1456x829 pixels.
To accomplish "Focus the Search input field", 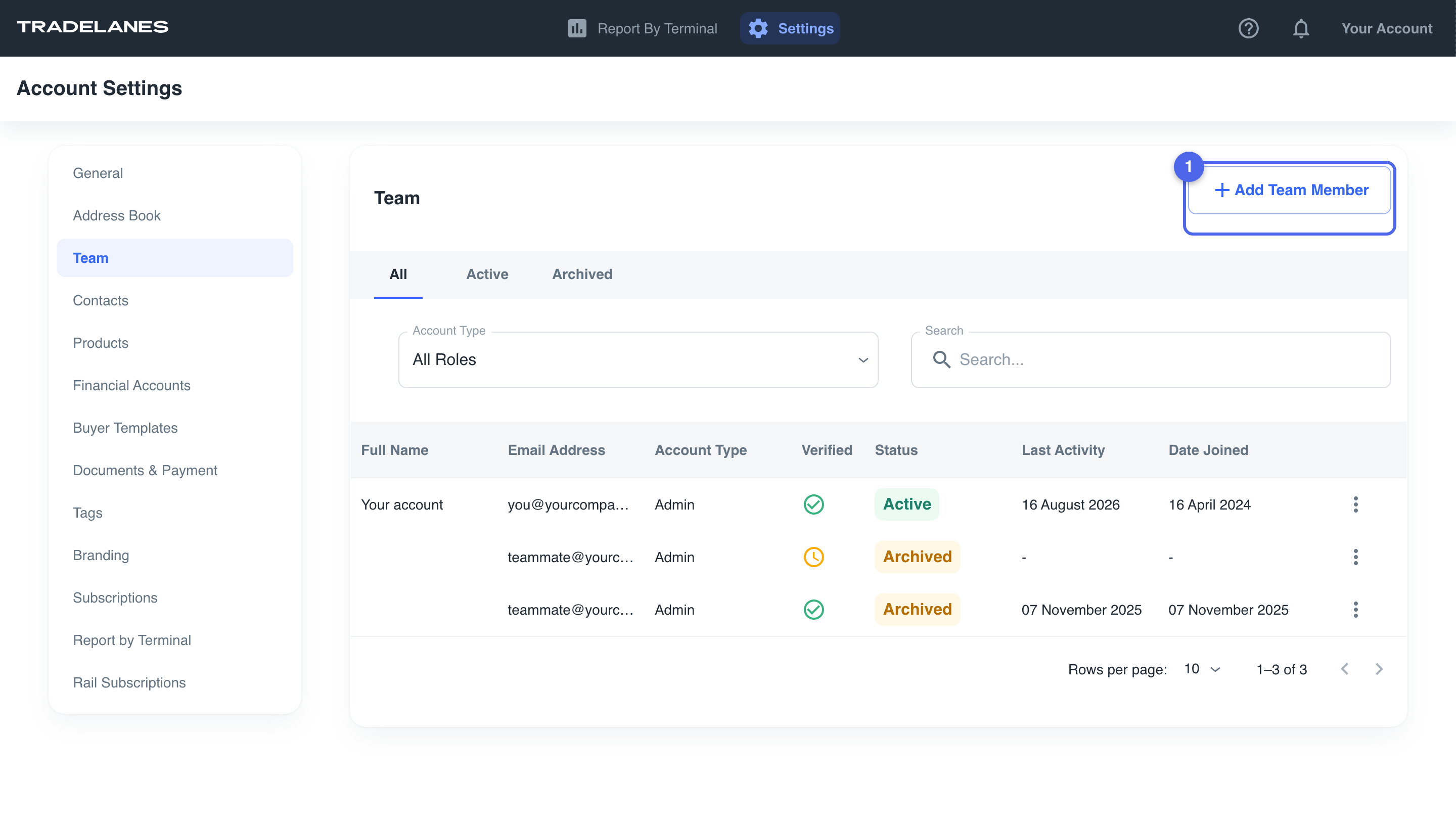I will [x=1151, y=360].
